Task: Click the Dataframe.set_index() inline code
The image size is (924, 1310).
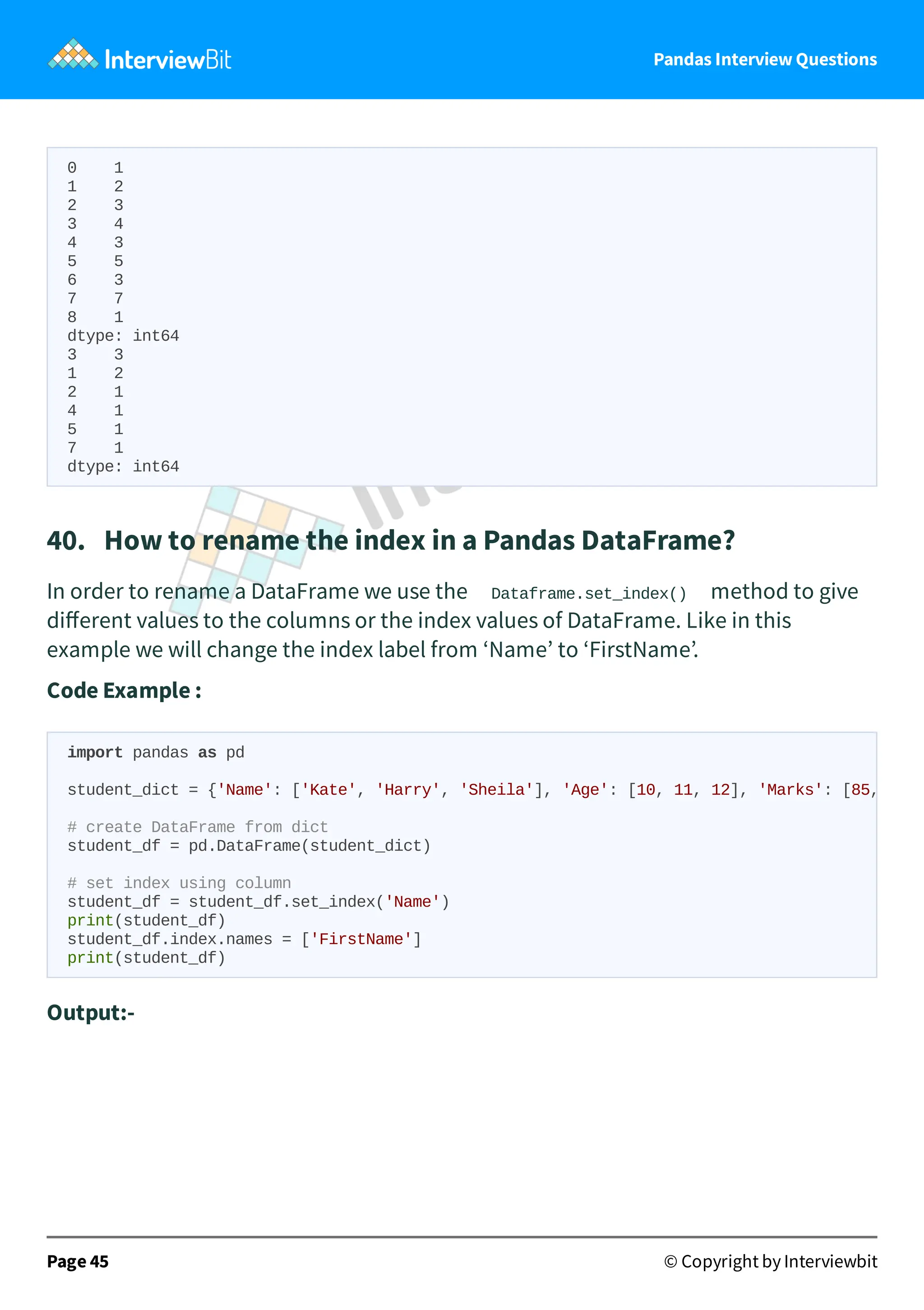Action: 589,593
